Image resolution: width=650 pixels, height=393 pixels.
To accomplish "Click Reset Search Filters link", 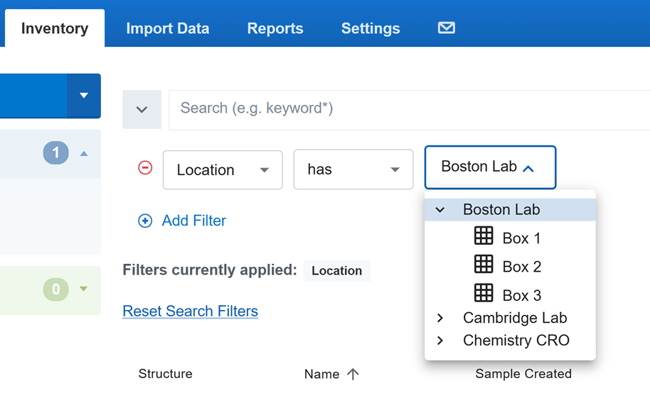I will point(190,311).
